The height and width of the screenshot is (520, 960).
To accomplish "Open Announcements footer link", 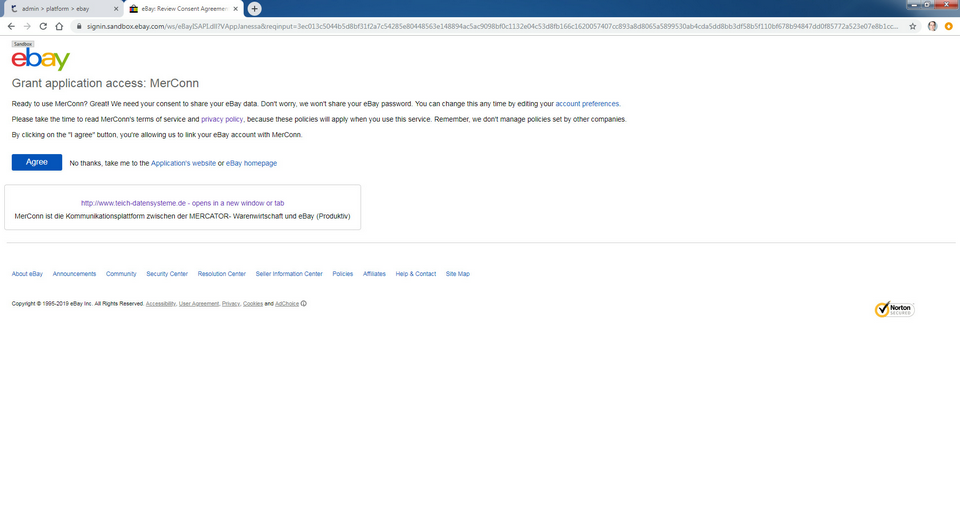I will click(74, 274).
